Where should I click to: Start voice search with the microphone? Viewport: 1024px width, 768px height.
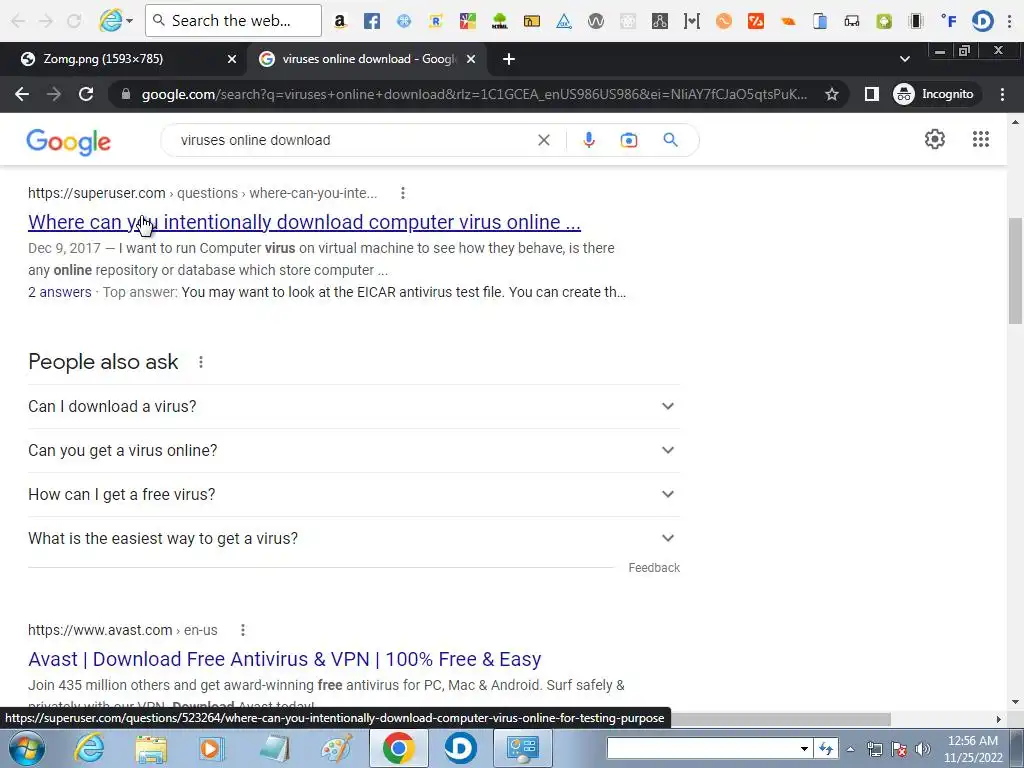click(x=588, y=140)
